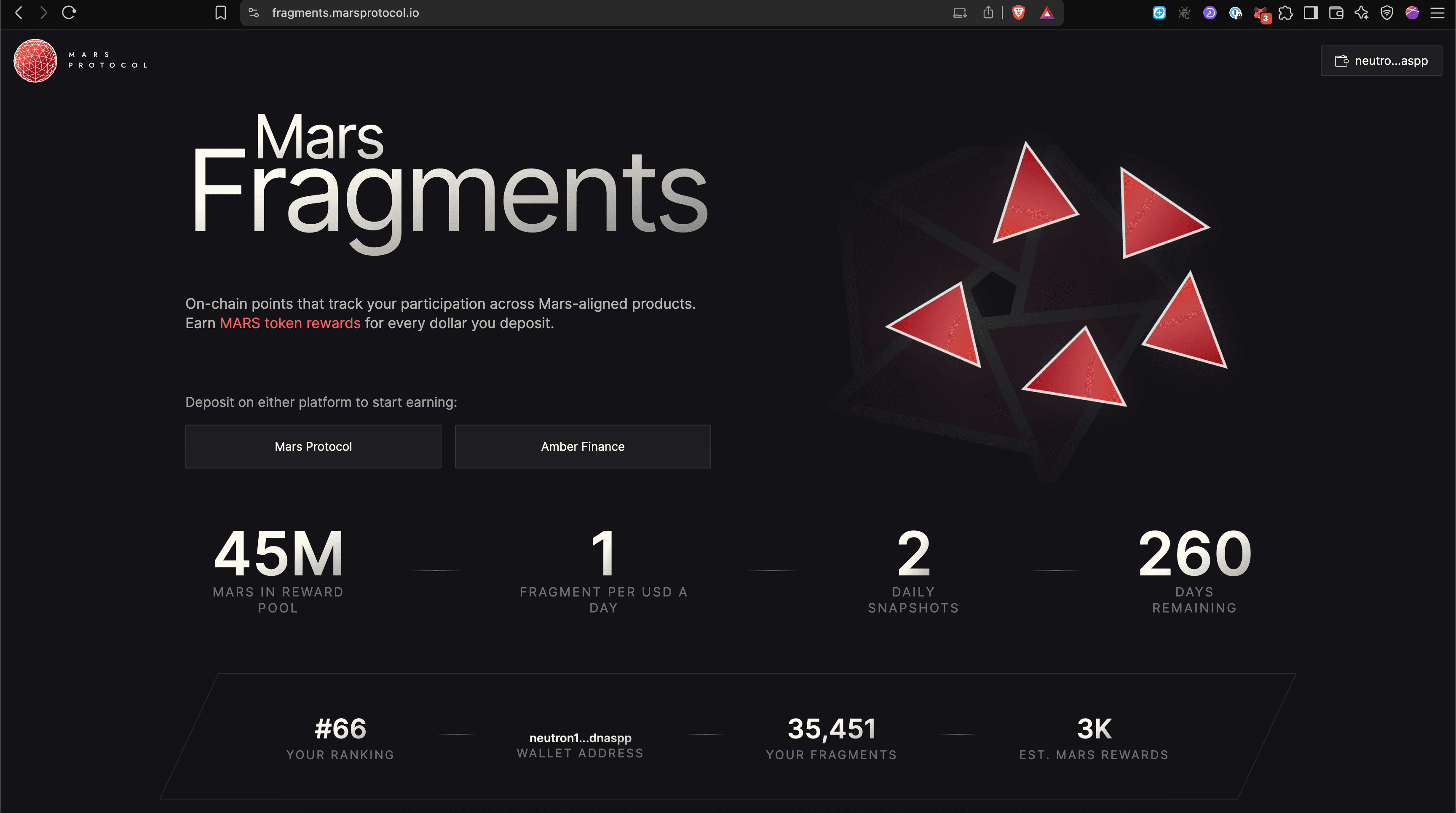Toggle the bookmark icon for this page
Viewport: 1456px width, 813px height.
(x=221, y=13)
